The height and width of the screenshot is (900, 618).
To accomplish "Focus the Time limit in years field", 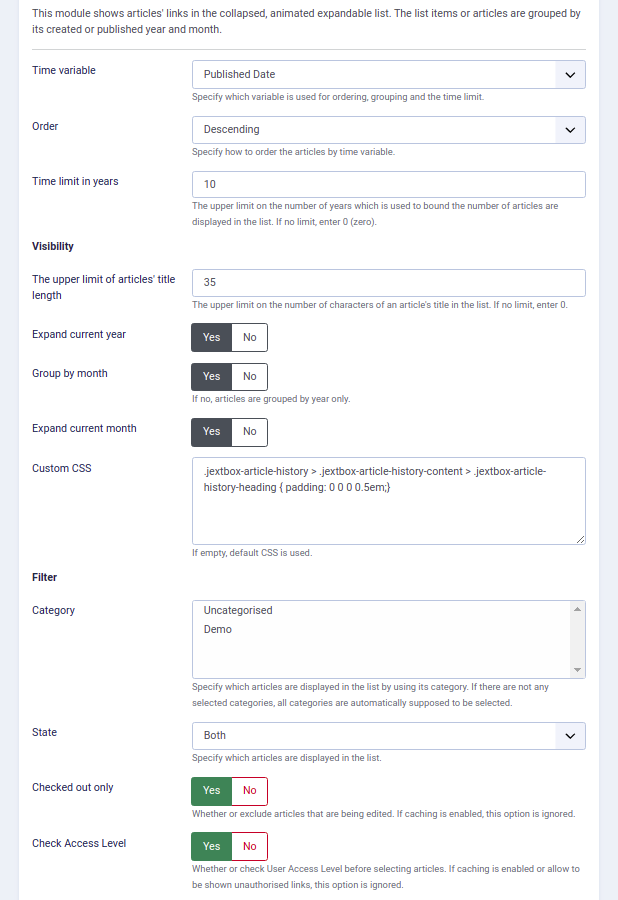I will (388, 184).
